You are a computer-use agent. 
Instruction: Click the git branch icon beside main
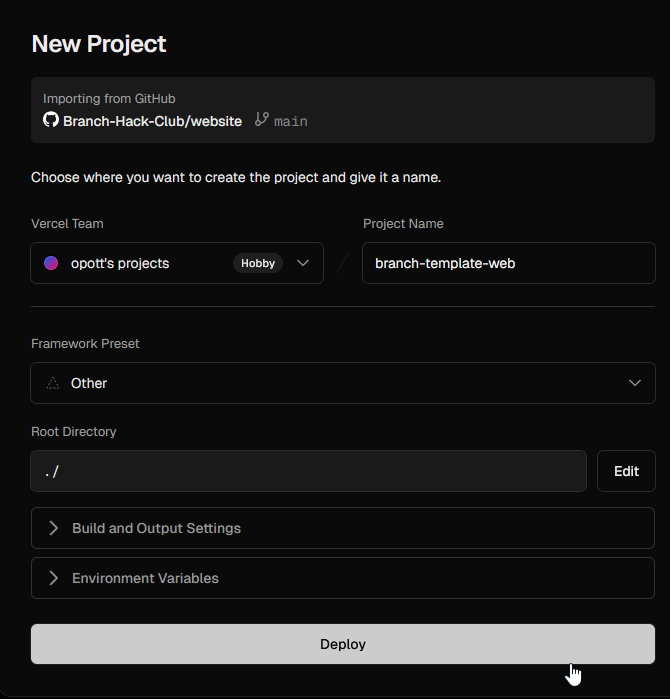click(262, 119)
